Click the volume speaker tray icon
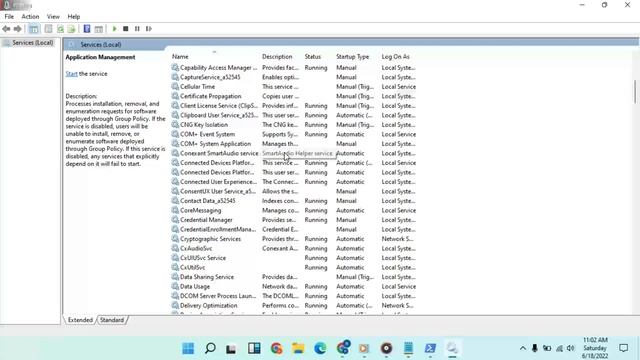The width and height of the screenshot is (640, 360). 571,348
